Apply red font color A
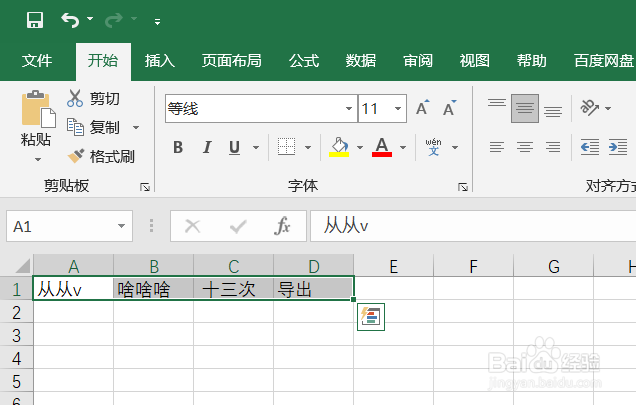 tap(382, 147)
